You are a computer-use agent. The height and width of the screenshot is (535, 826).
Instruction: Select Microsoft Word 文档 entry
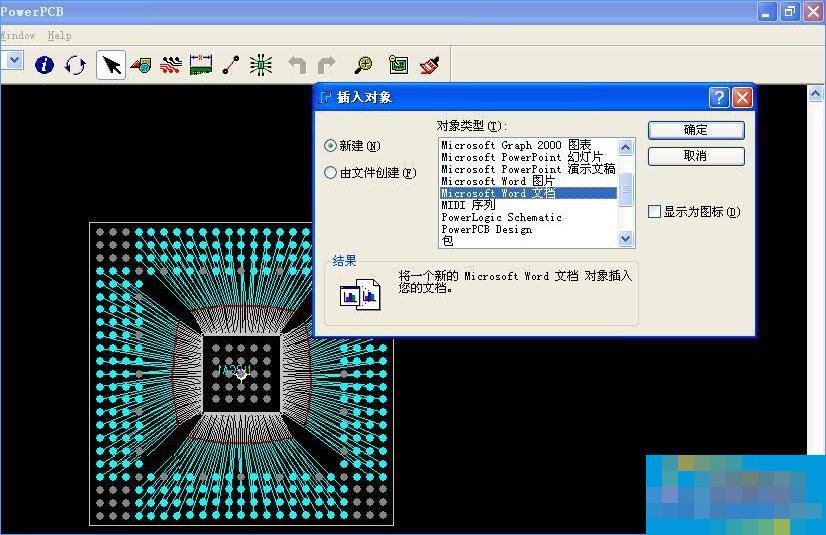click(528, 193)
